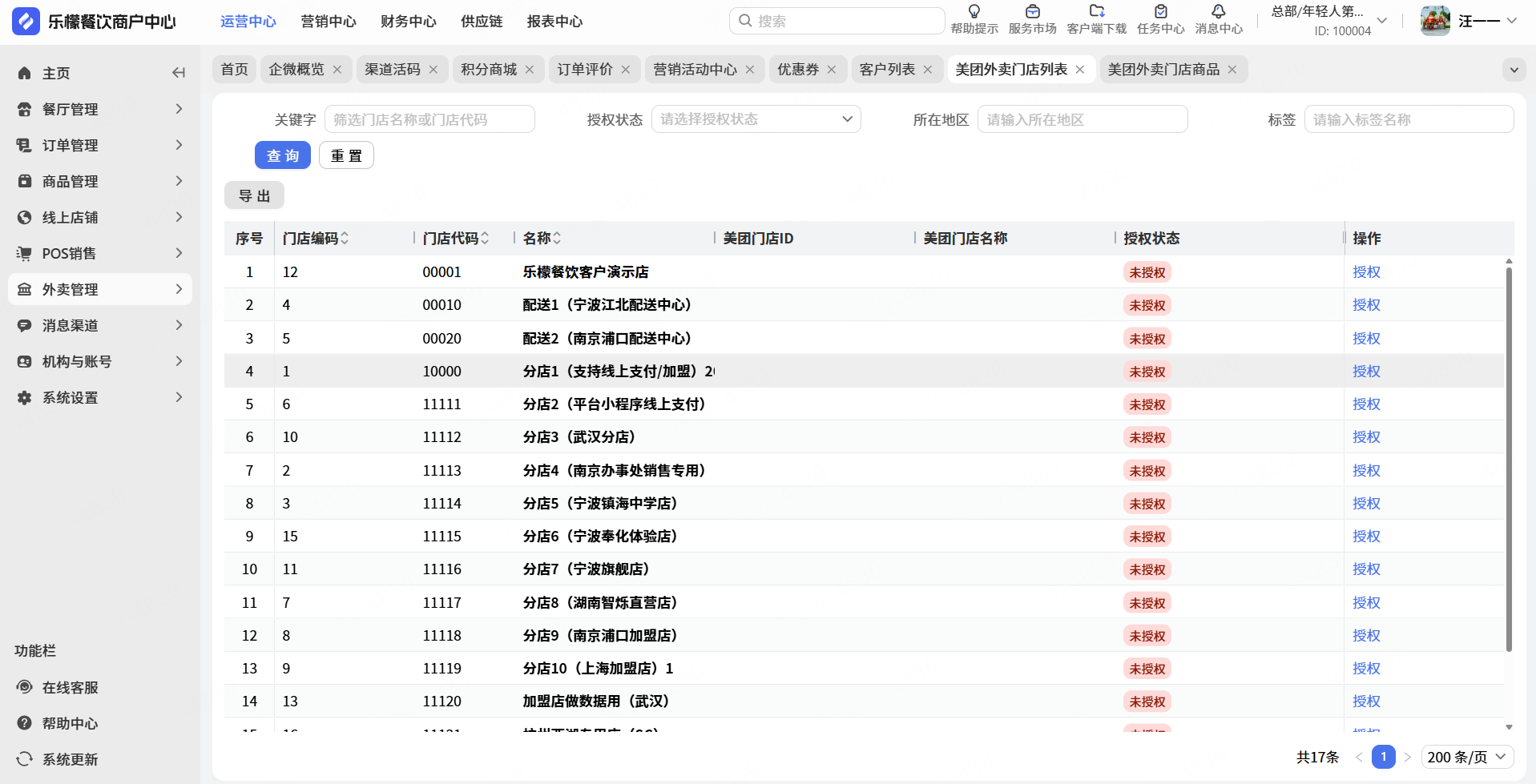Sort table by 门店编码 column

345,239
